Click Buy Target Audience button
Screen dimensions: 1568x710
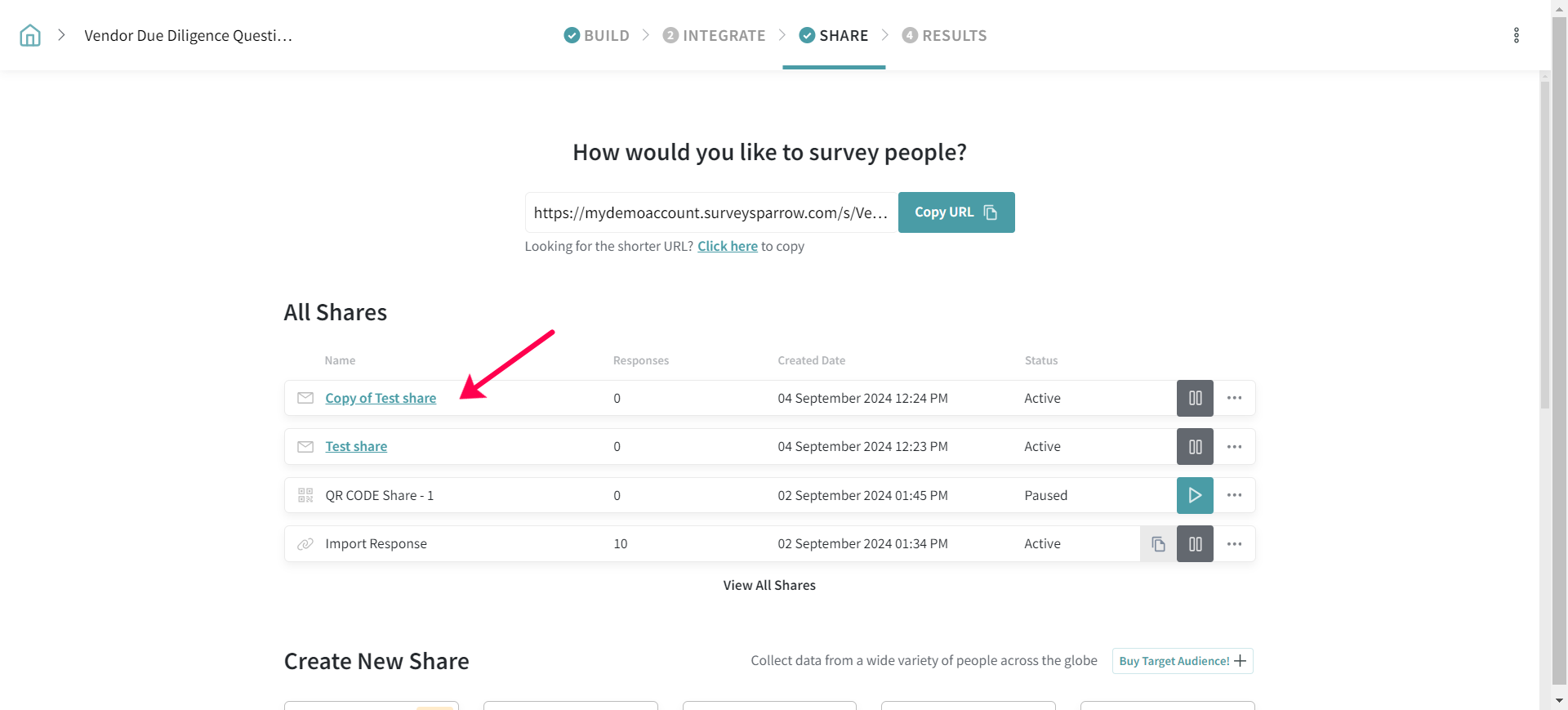point(1182,661)
